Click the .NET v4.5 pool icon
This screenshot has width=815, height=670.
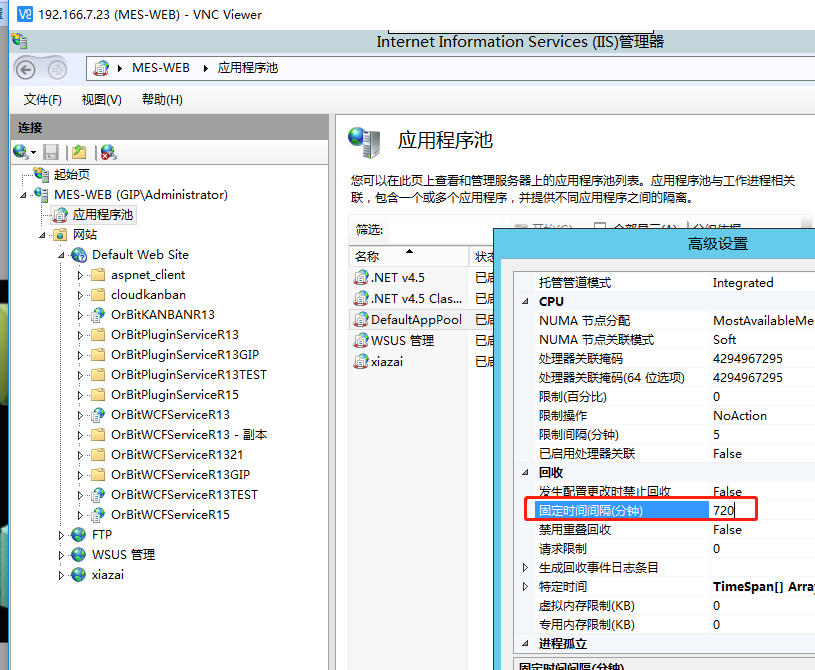[361, 278]
